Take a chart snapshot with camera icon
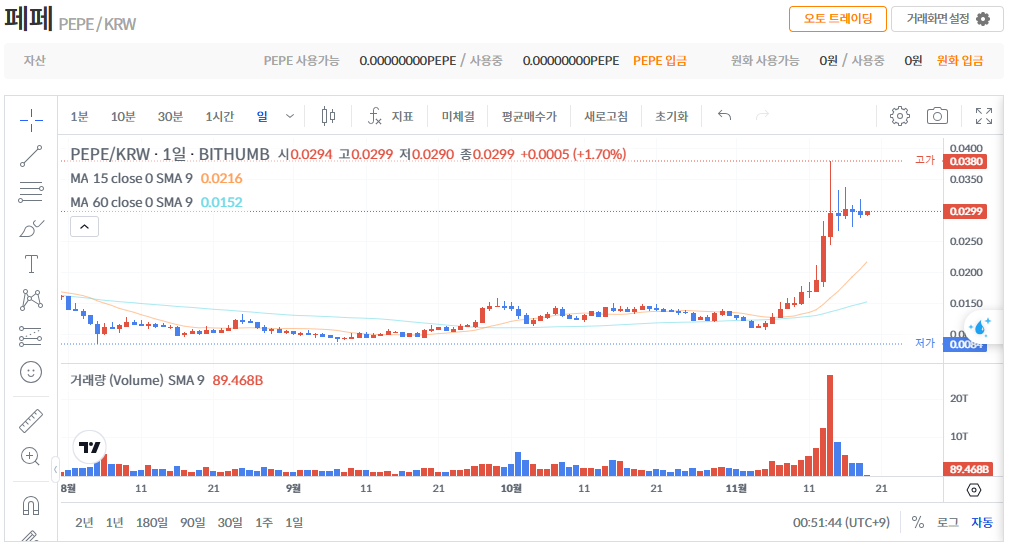 937,116
